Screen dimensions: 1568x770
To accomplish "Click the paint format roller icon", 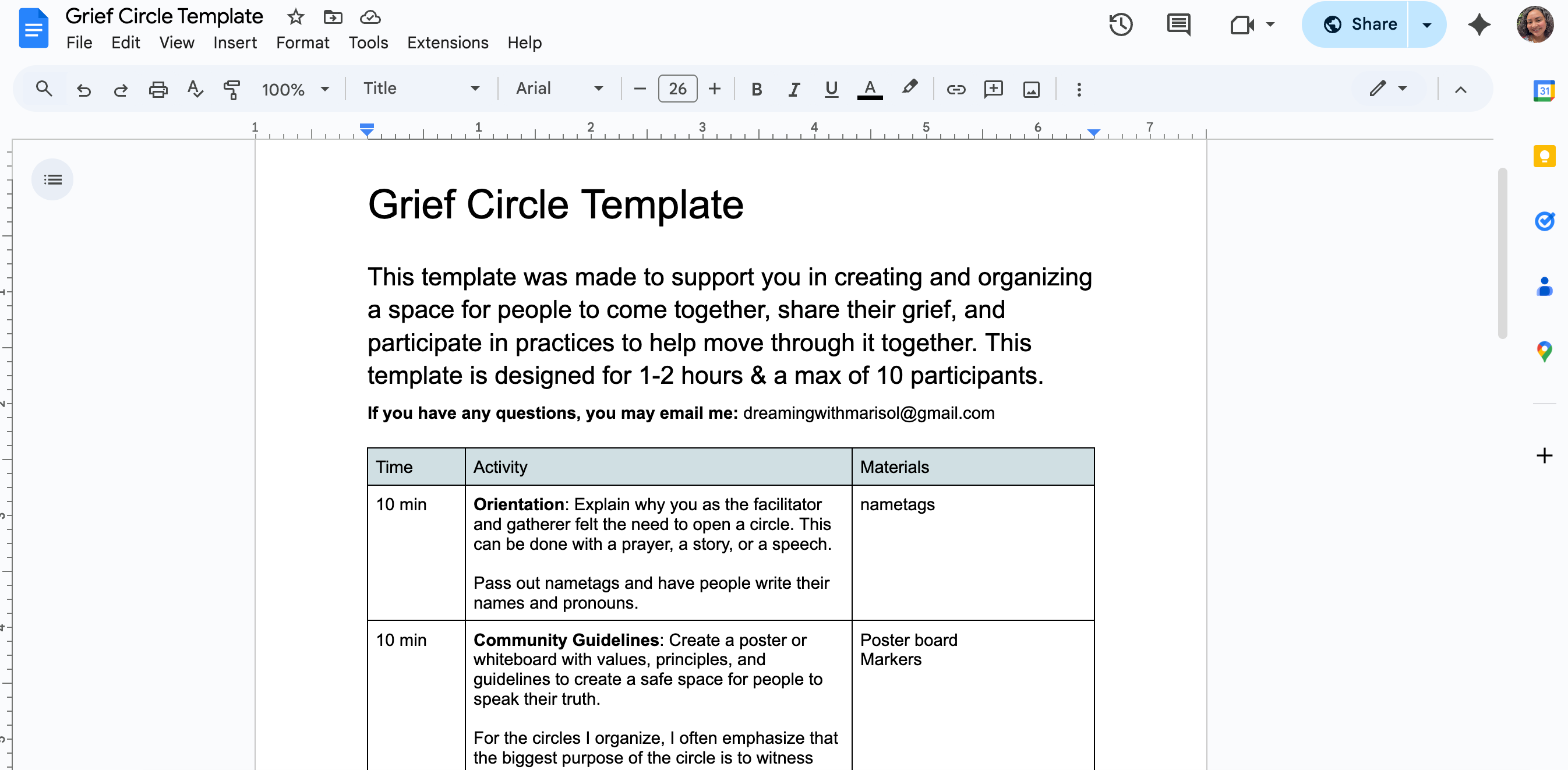I will (231, 90).
